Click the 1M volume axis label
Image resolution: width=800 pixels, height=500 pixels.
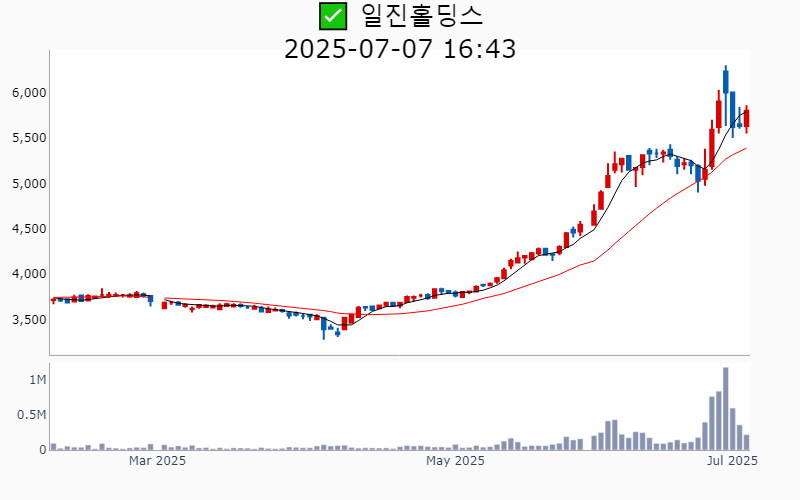point(38,380)
